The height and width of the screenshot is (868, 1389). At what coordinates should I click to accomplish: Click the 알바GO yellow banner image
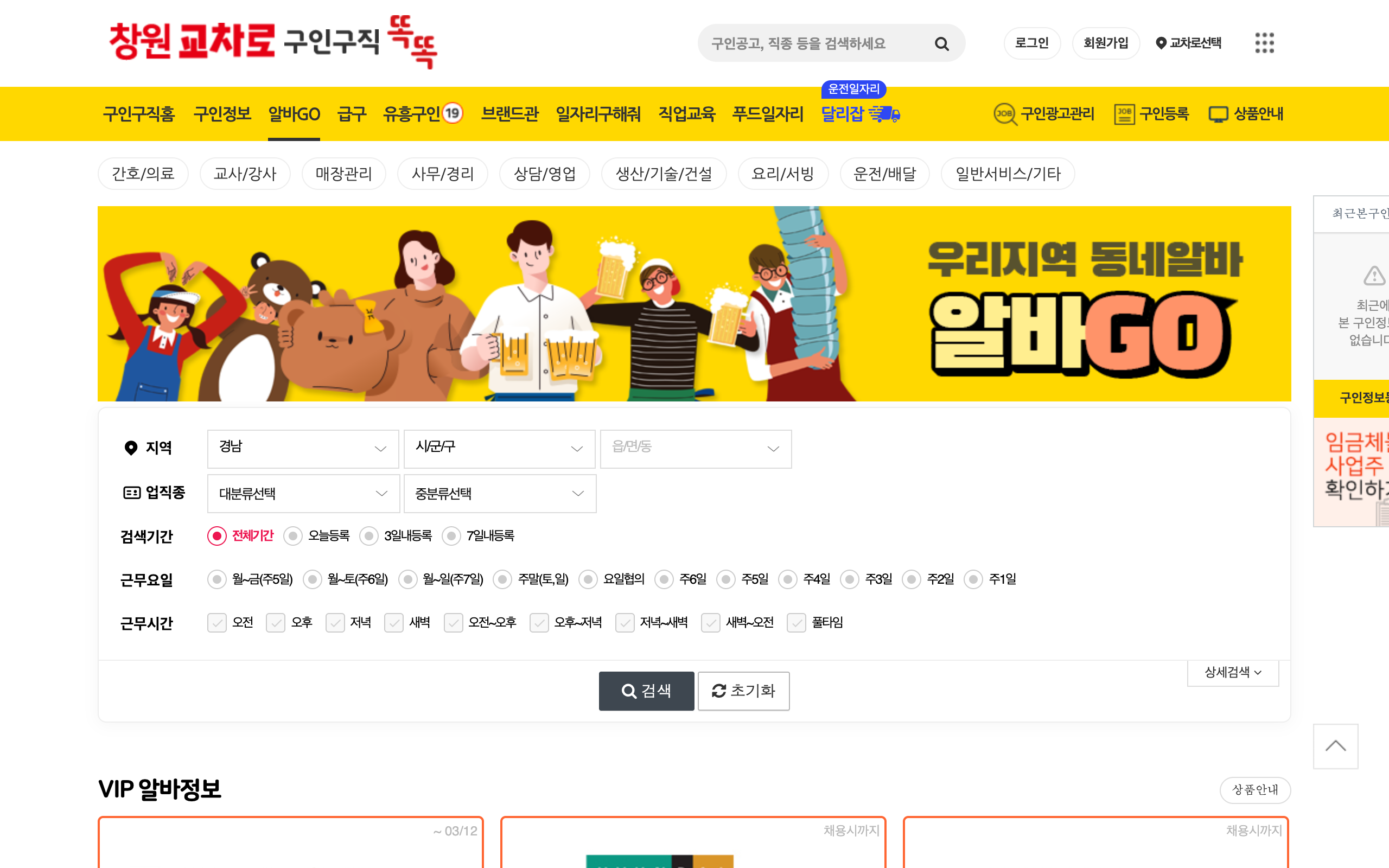(693, 303)
